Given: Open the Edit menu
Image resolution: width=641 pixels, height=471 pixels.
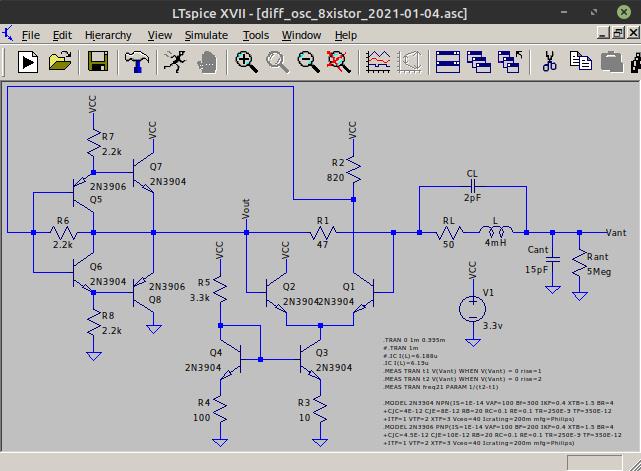Looking at the screenshot, I should tap(62, 35).
